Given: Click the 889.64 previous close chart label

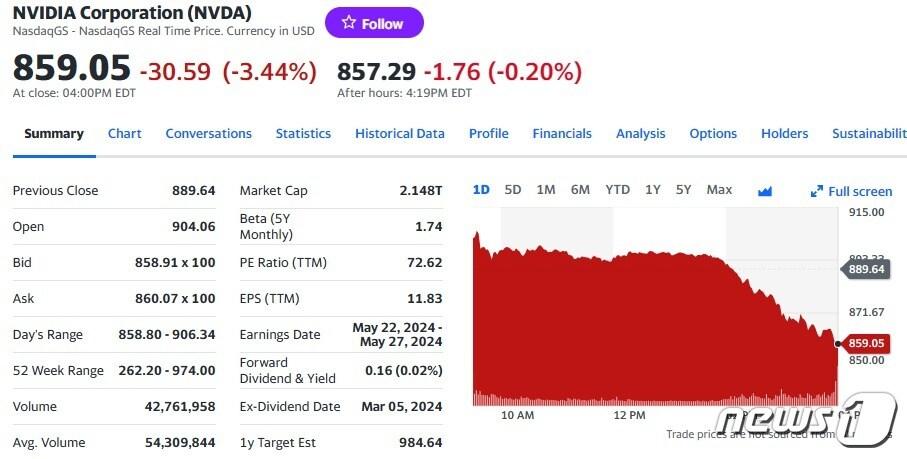Looking at the screenshot, I should [867, 269].
